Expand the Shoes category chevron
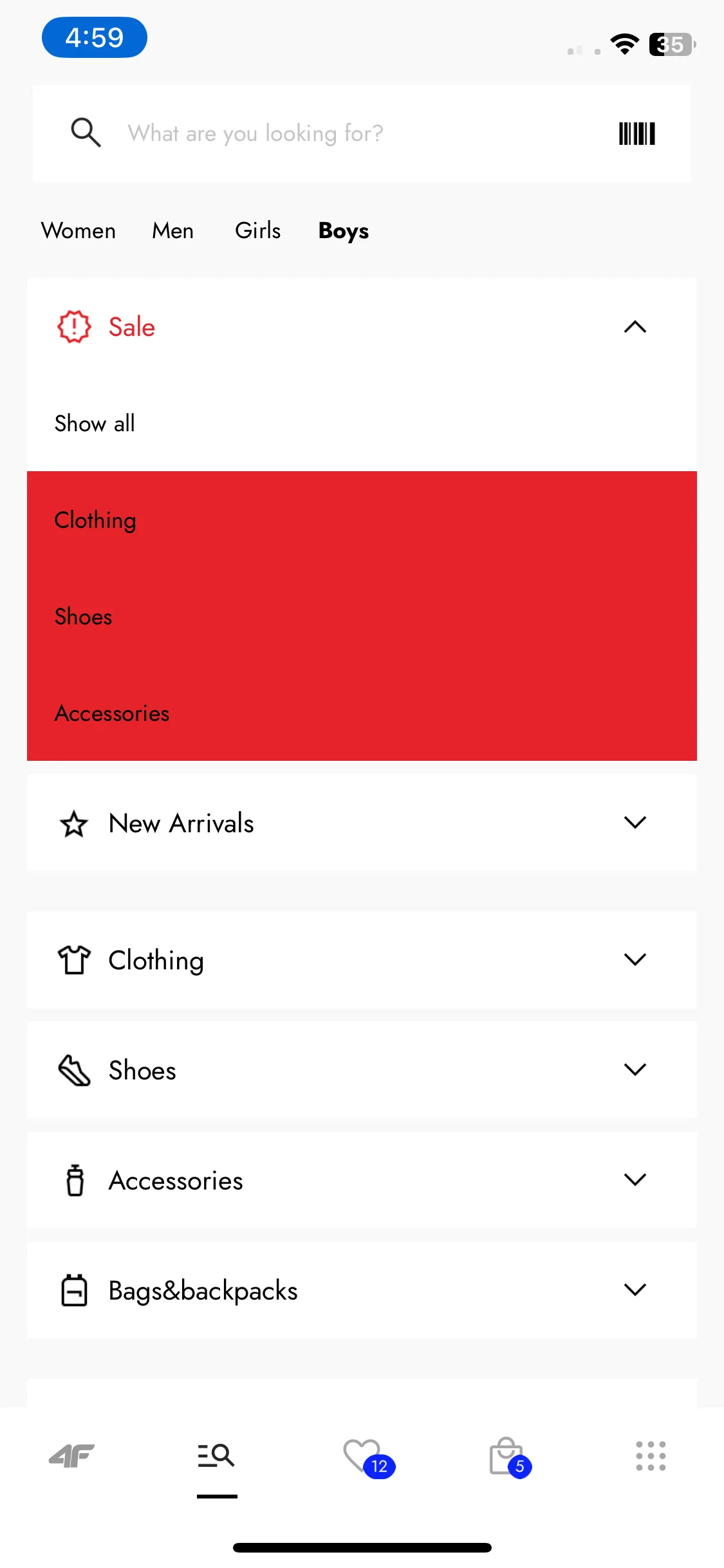 (635, 1070)
